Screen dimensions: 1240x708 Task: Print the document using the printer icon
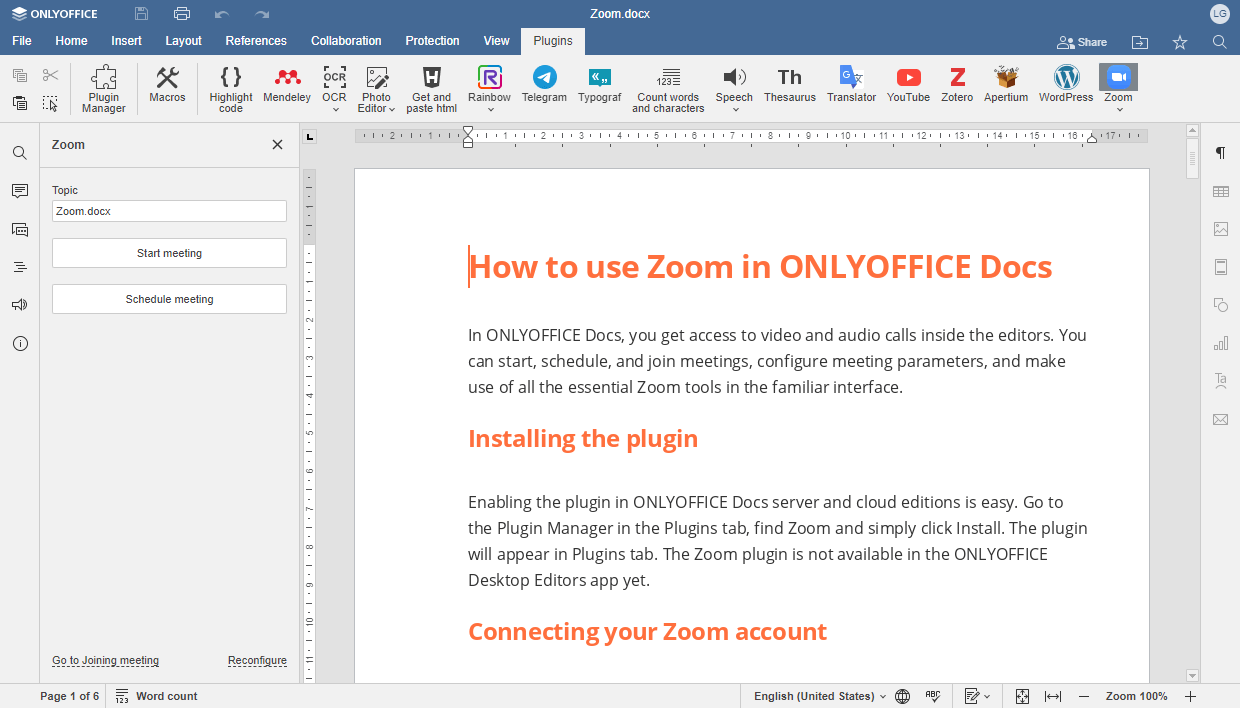click(x=182, y=14)
